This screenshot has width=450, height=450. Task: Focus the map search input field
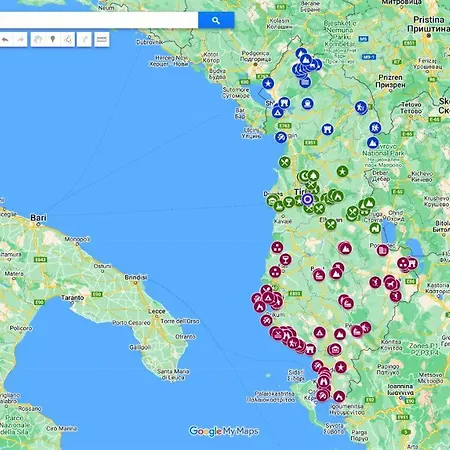click(x=99, y=20)
